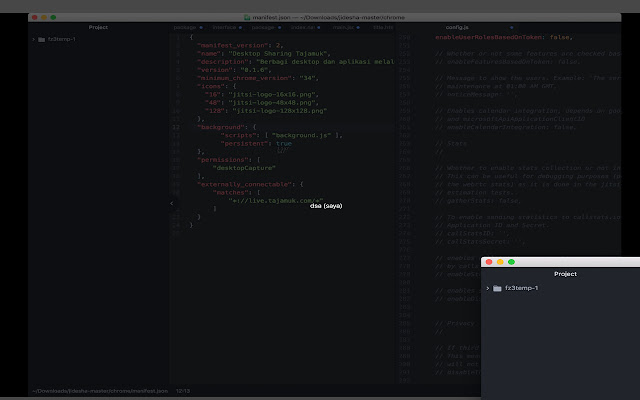Collapse tree view with left-arrow handle

172,203
